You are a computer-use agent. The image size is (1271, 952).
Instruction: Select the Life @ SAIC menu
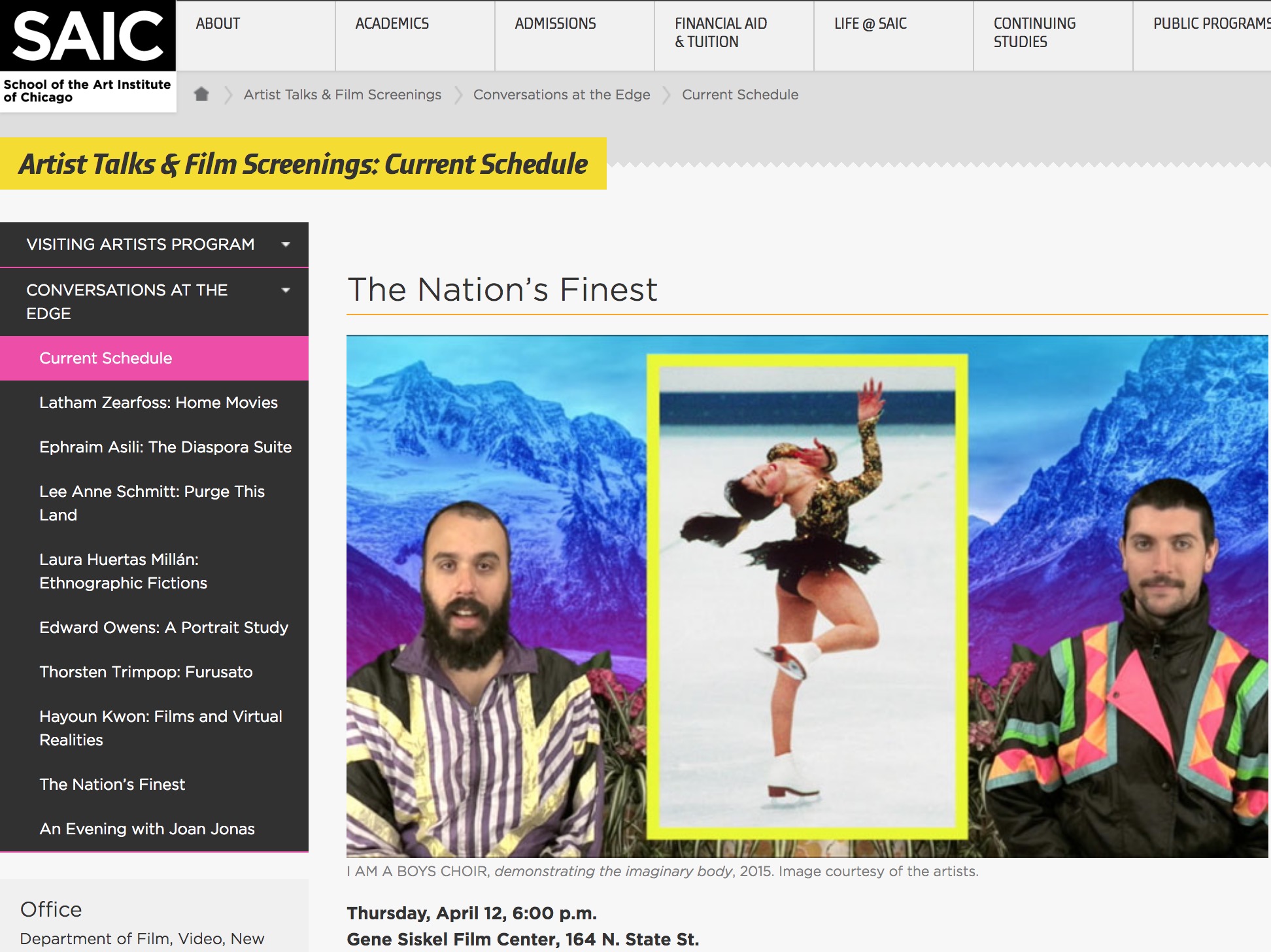pyautogui.click(x=870, y=24)
